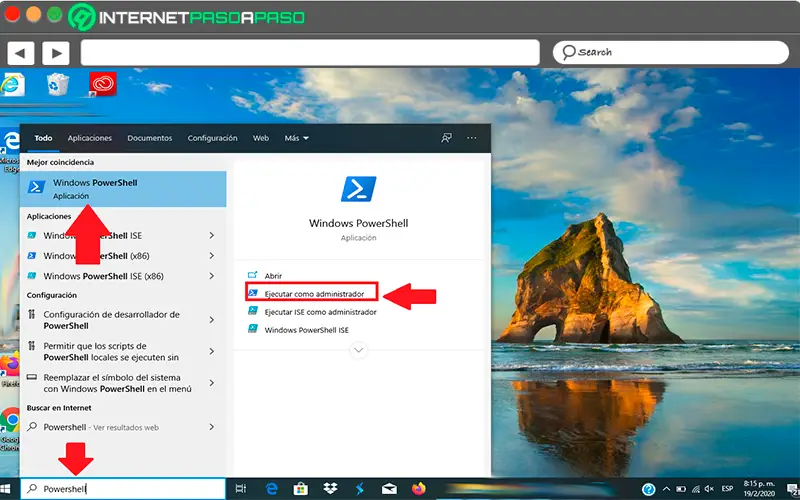This screenshot has width=800, height=500.
Task: Click the Windows Start button
Action: pyautogui.click(x=7, y=489)
